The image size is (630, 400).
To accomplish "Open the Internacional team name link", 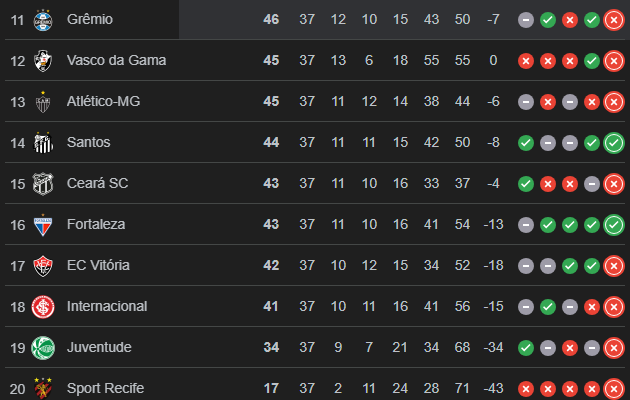I will click(x=107, y=306).
